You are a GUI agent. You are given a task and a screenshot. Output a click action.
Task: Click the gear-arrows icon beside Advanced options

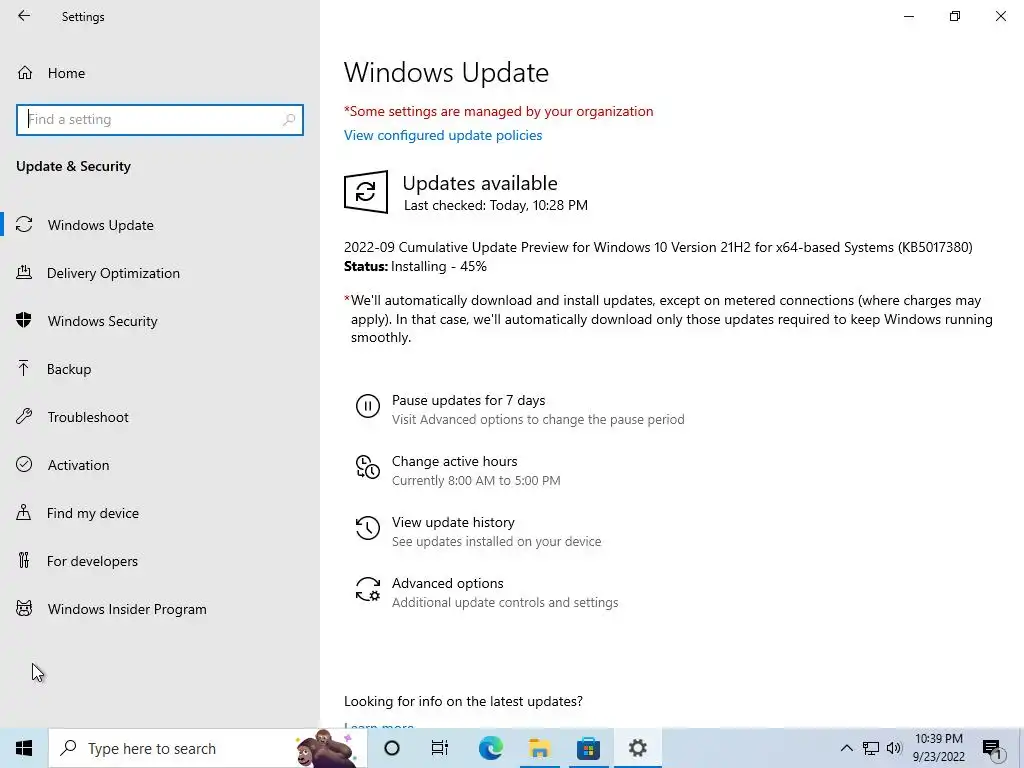pyautogui.click(x=368, y=589)
